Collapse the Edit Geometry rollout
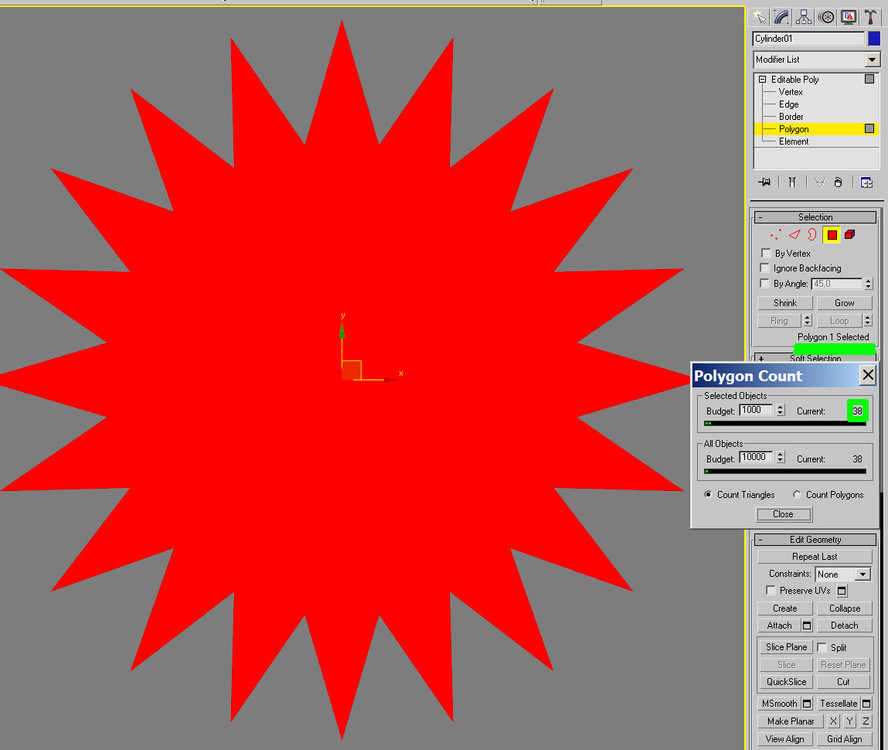This screenshot has width=888, height=750. [815, 540]
